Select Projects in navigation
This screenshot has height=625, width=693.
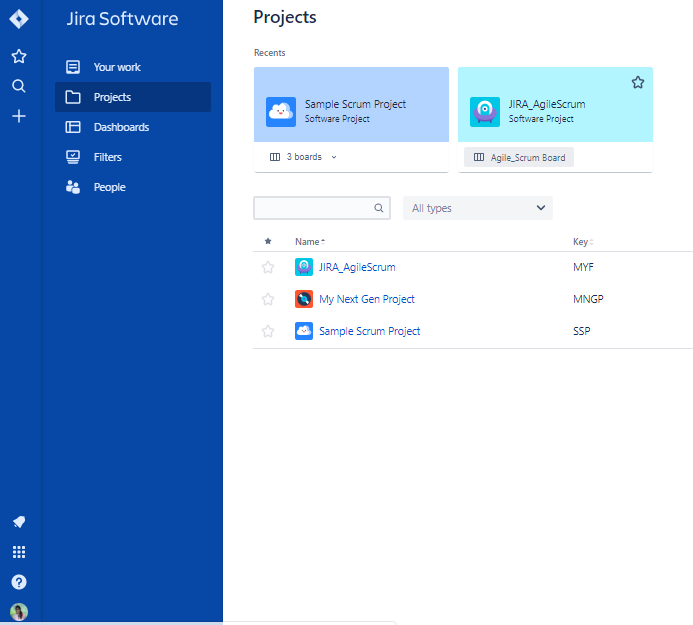[133, 97]
